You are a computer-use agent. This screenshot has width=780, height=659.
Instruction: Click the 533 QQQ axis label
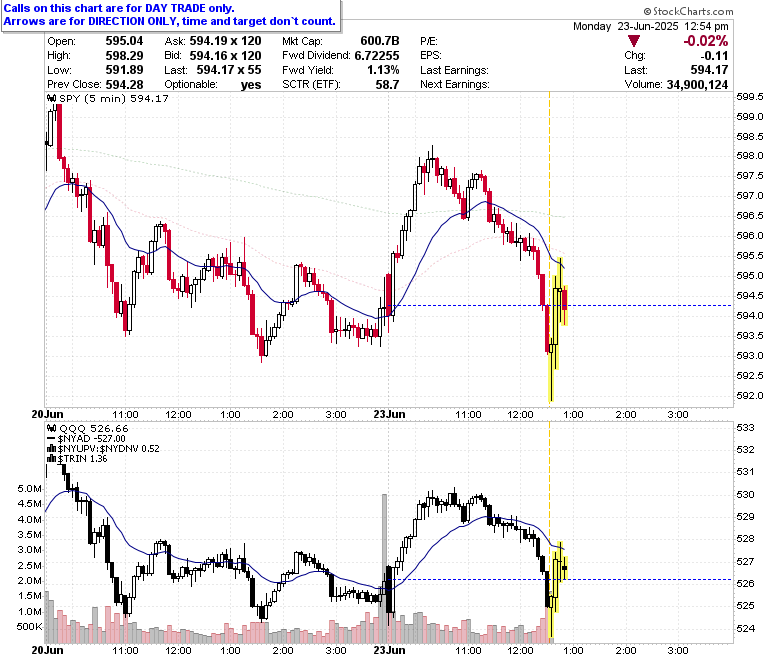(745, 427)
